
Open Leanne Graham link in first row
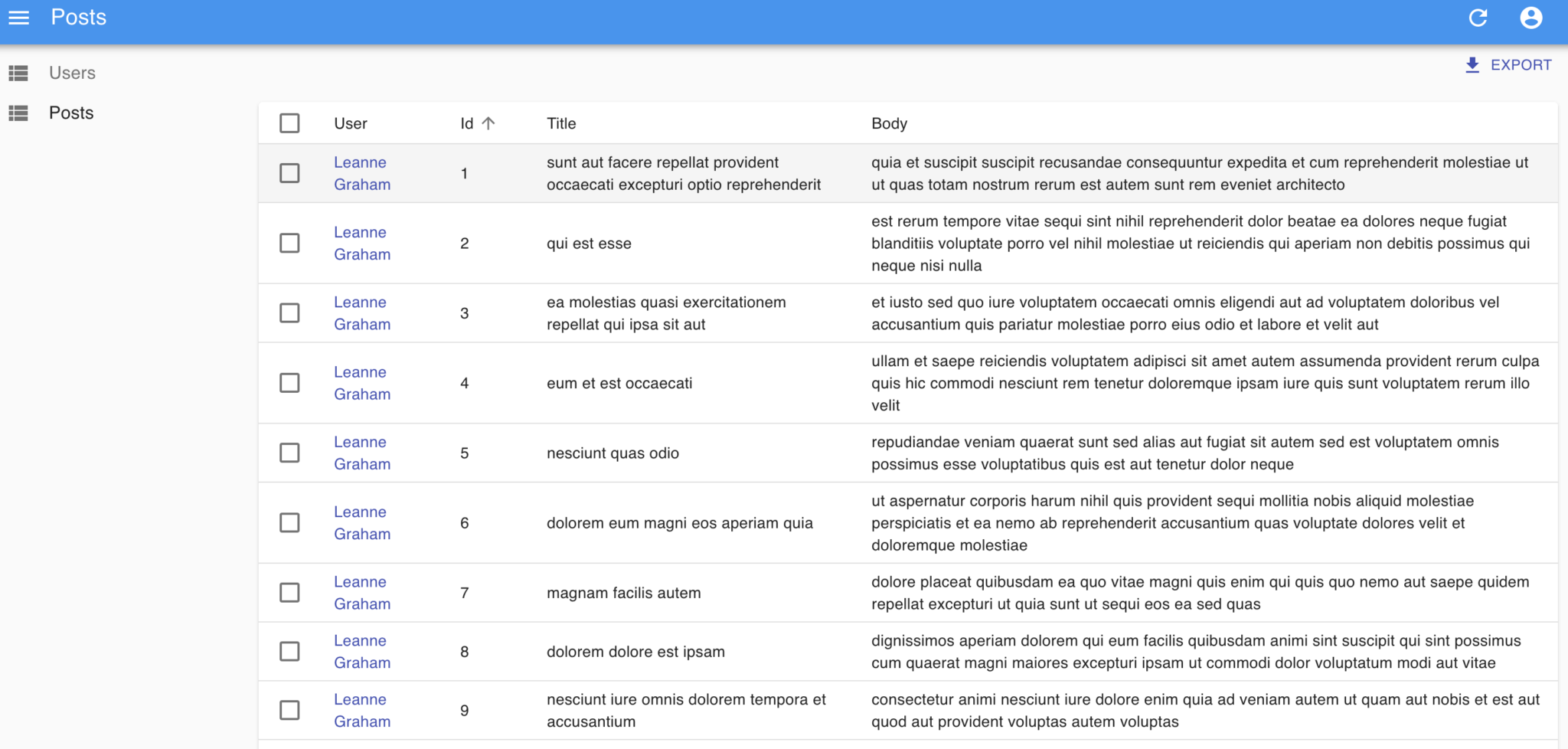(x=361, y=173)
